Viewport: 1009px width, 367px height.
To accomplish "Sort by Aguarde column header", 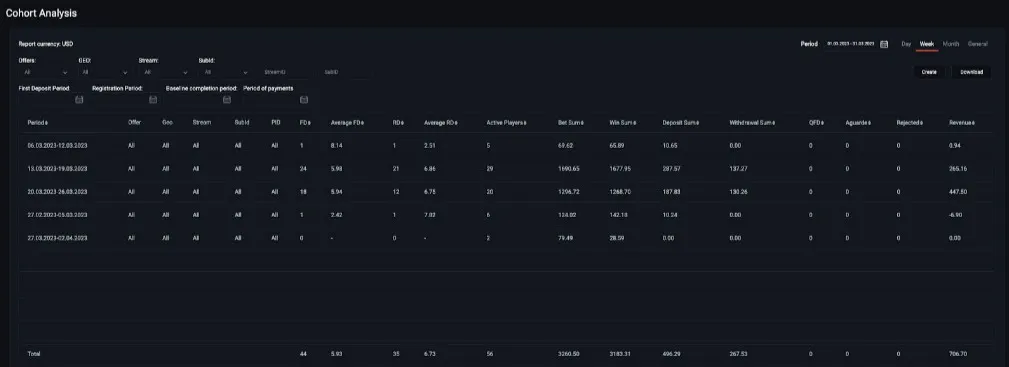I will tap(858, 122).
